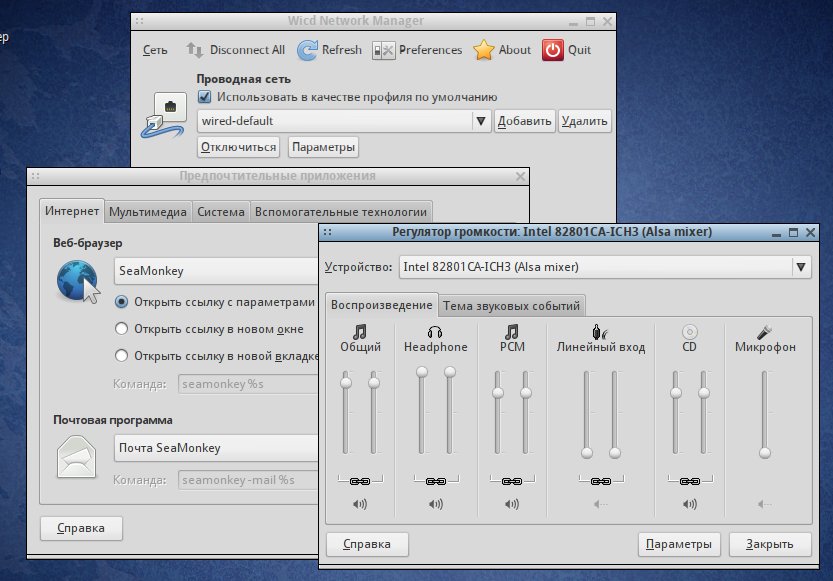Mute the PCM channel speaker icon
833x581 pixels.
[512, 504]
